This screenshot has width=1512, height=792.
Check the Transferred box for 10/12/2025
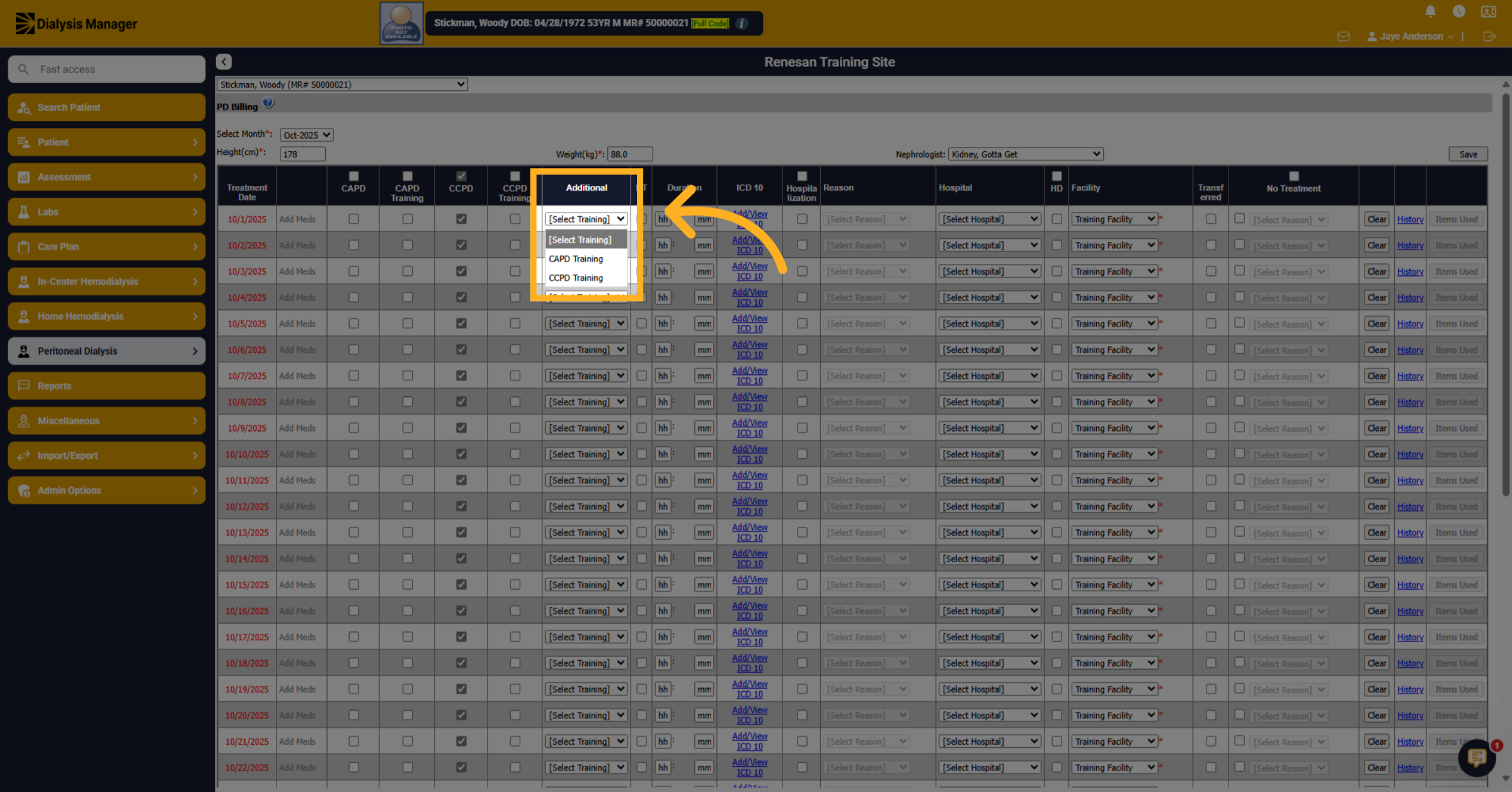tap(1211, 506)
